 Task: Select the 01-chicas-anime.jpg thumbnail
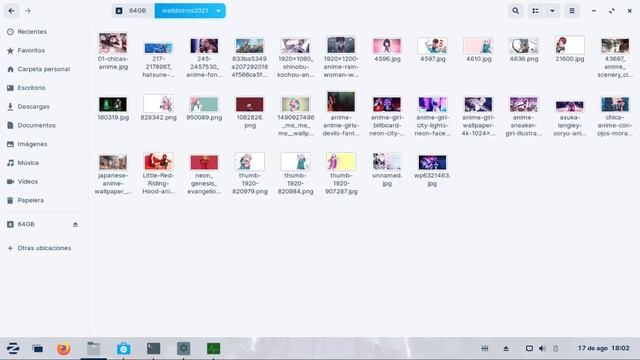coord(113,43)
